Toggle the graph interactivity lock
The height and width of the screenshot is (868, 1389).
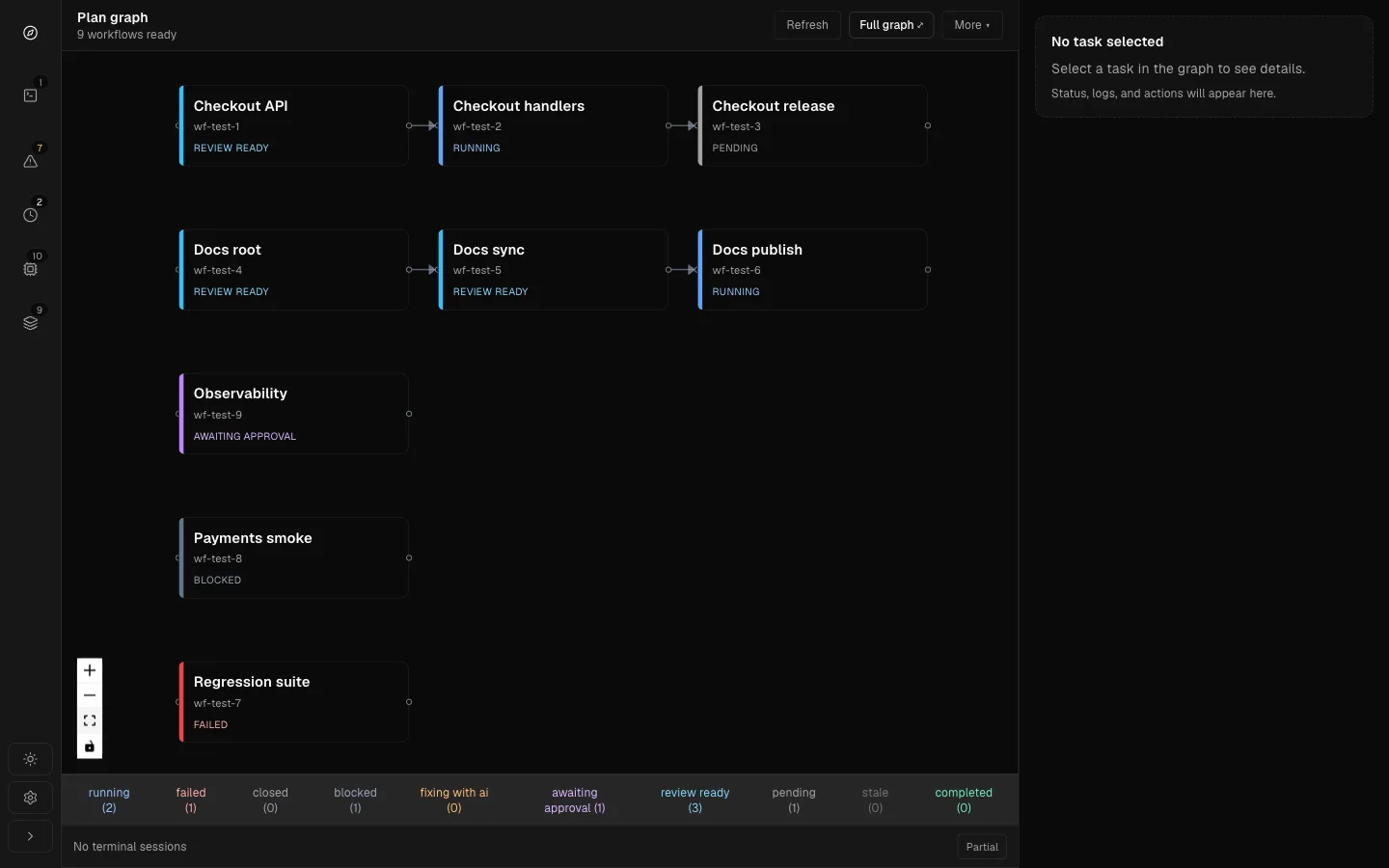click(x=90, y=746)
